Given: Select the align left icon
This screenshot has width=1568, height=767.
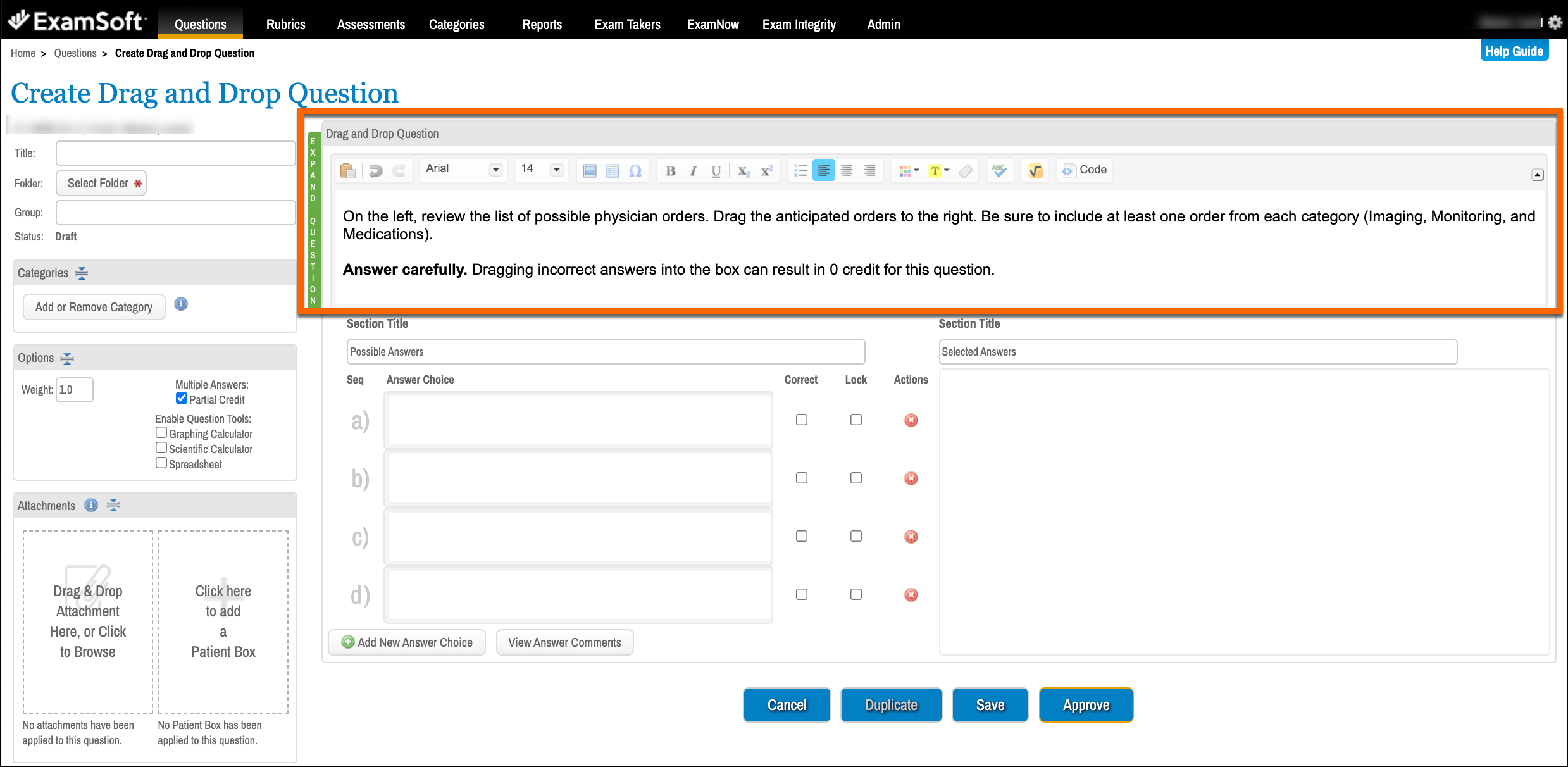Looking at the screenshot, I should pos(824,171).
